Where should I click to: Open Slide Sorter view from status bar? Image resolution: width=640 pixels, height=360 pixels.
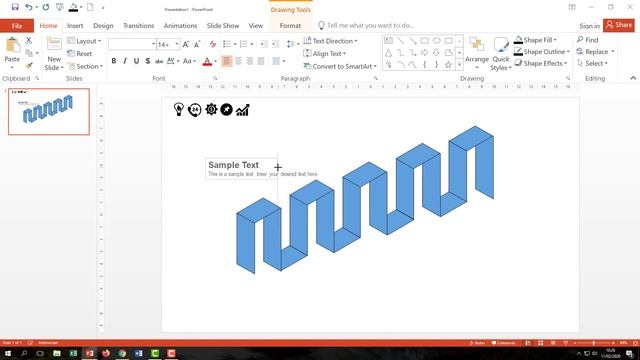540,343
